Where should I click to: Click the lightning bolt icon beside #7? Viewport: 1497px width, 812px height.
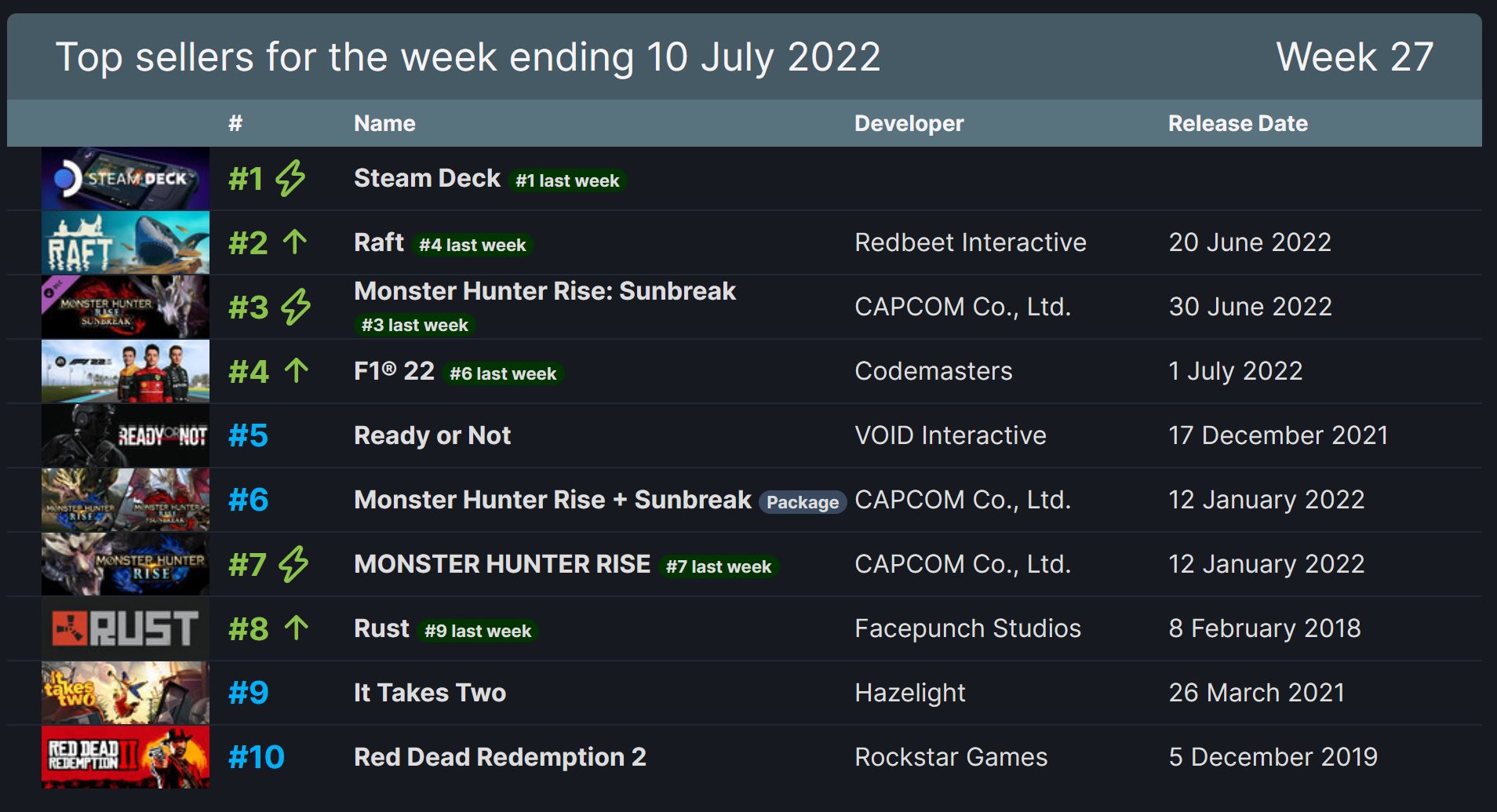tap(293, 564)
